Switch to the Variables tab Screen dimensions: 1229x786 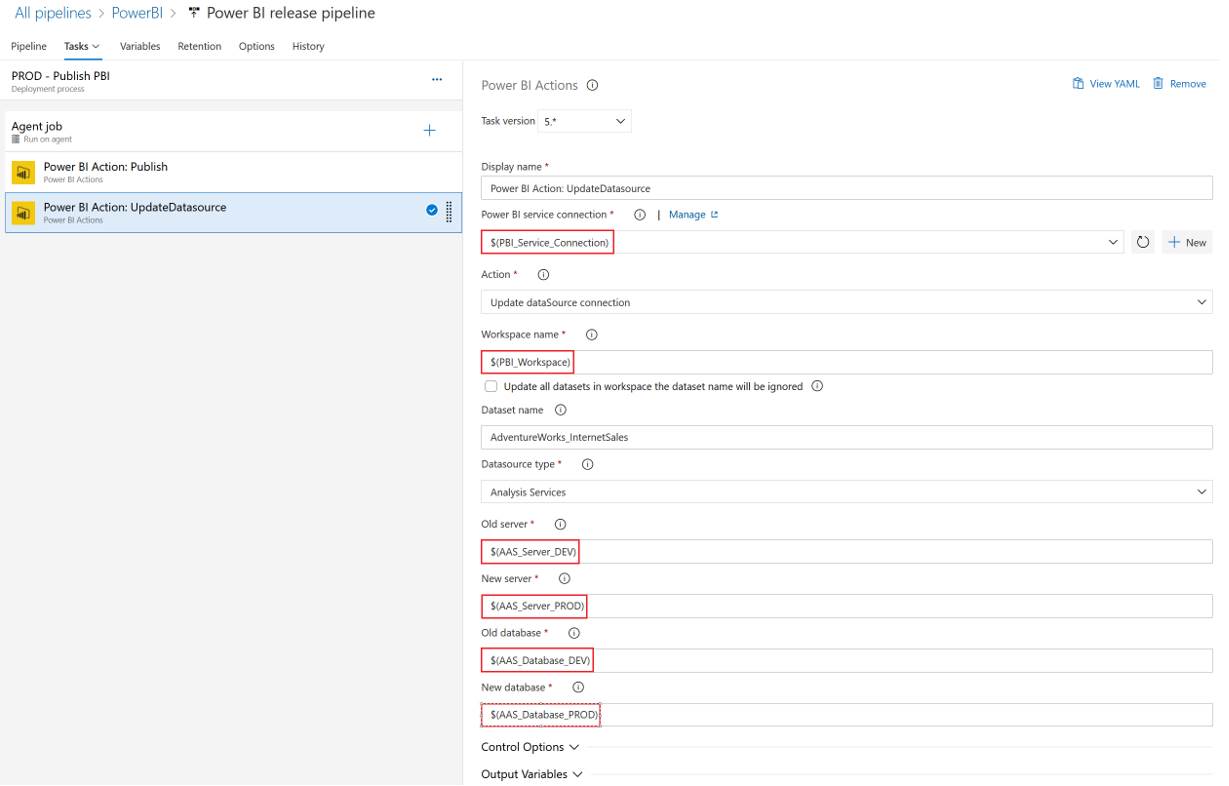[x=140, y=46]
